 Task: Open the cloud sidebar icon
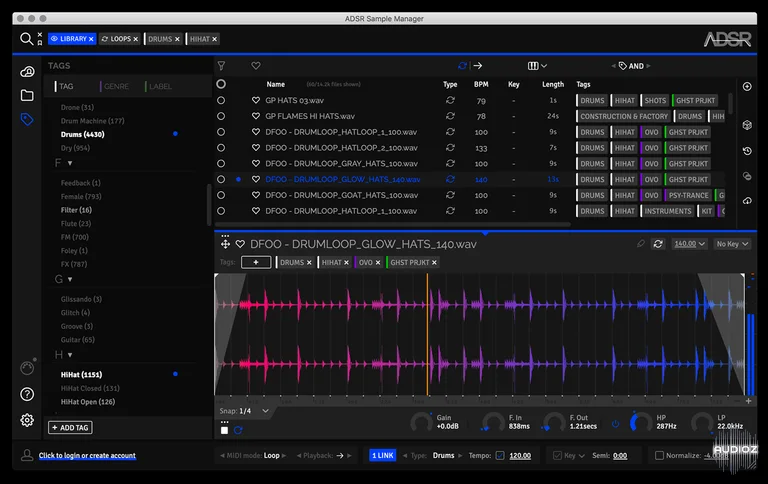tap(27, 72)
